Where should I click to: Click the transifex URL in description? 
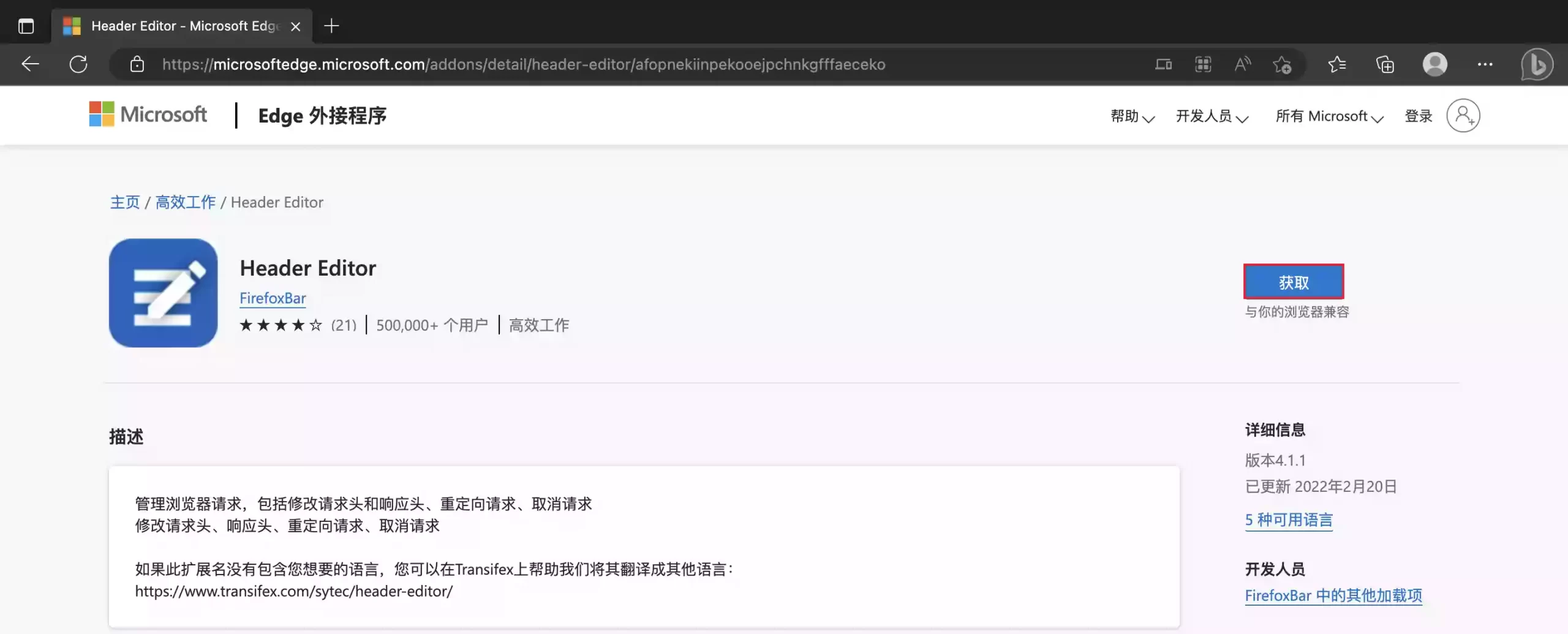294,591
